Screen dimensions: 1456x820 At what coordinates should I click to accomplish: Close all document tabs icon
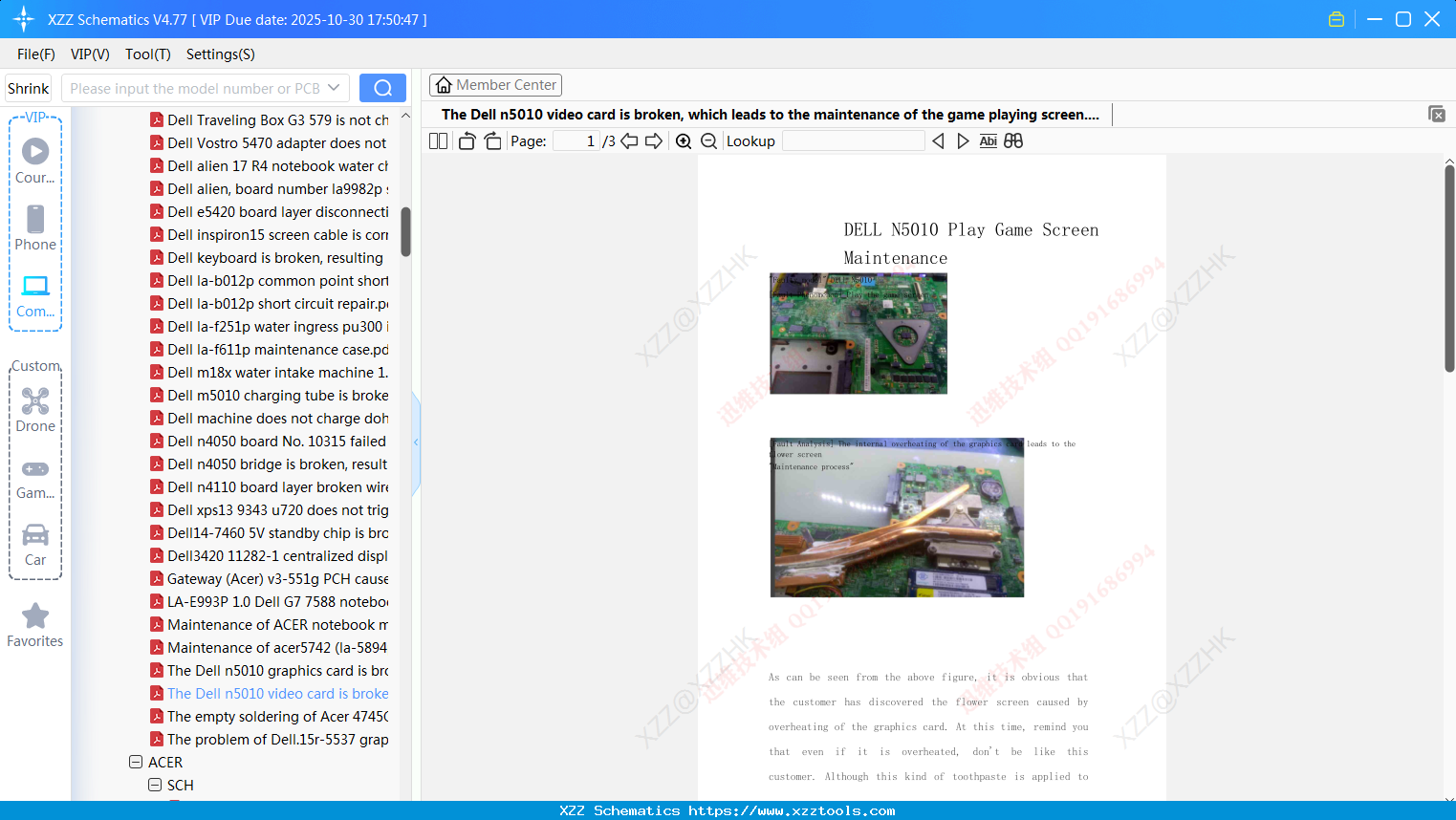coord(1437,114)
